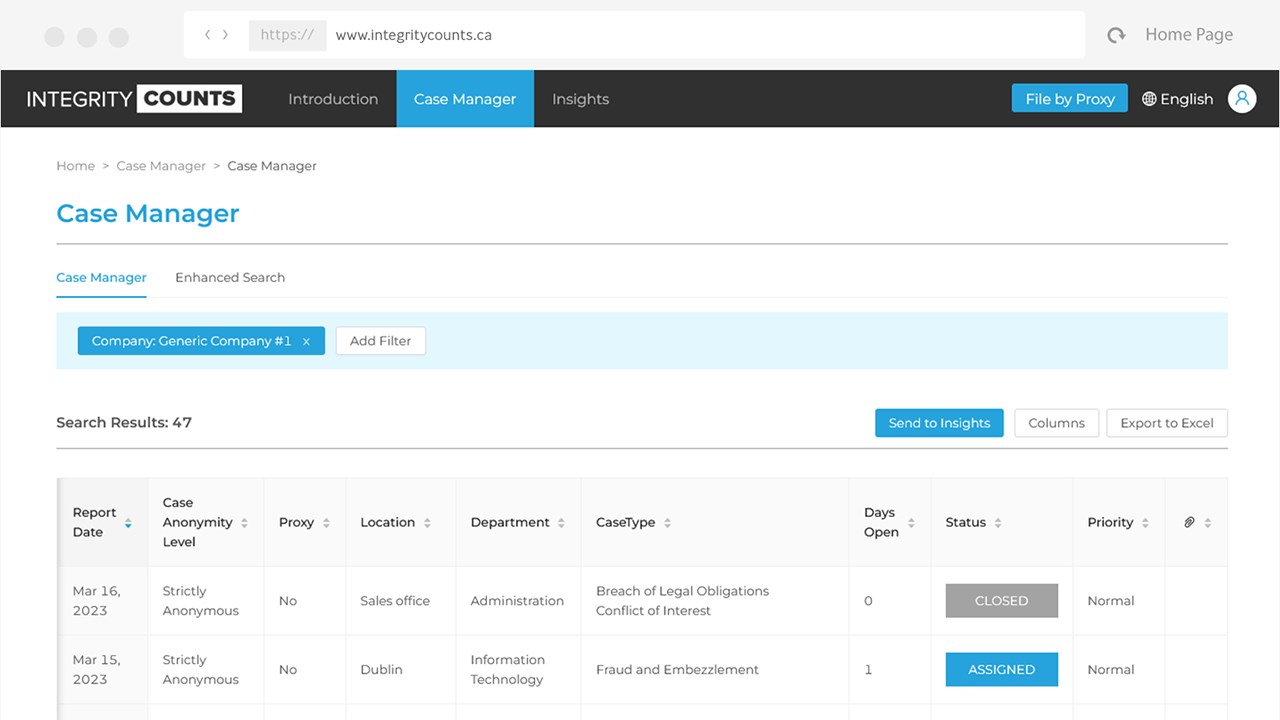Sort by Case Anonymity Level arrows
The image size is (1280, 720).
244,523
